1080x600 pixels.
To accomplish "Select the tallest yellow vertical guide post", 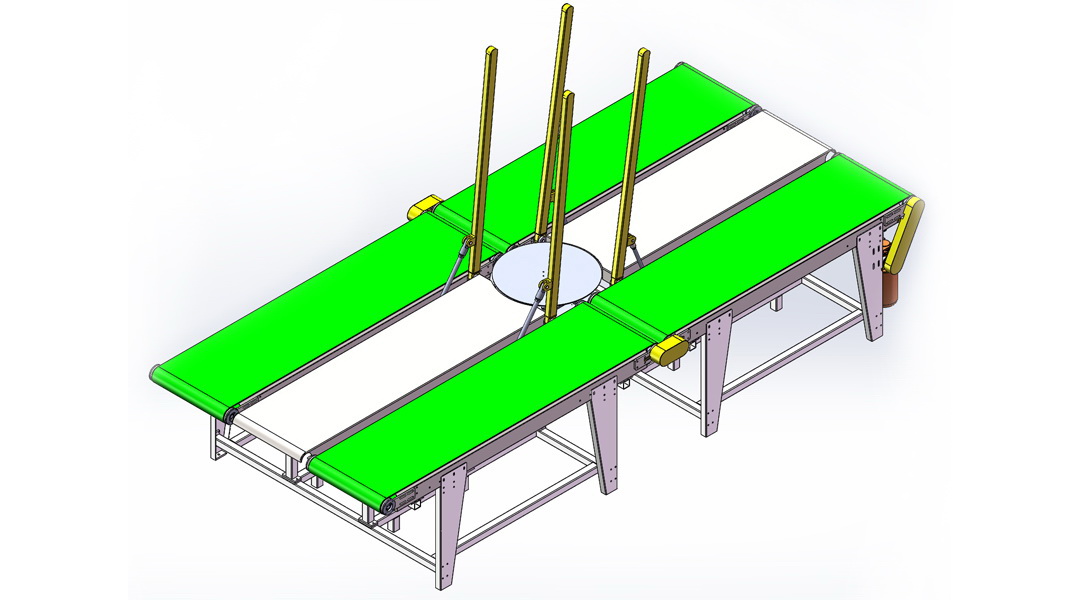I will pos(558,100).
